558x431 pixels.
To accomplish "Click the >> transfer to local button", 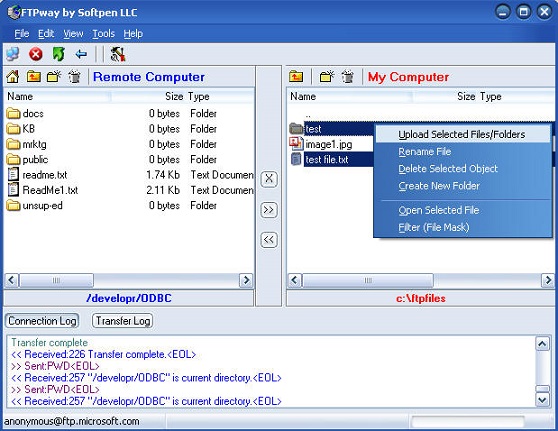I will [269, 210].
